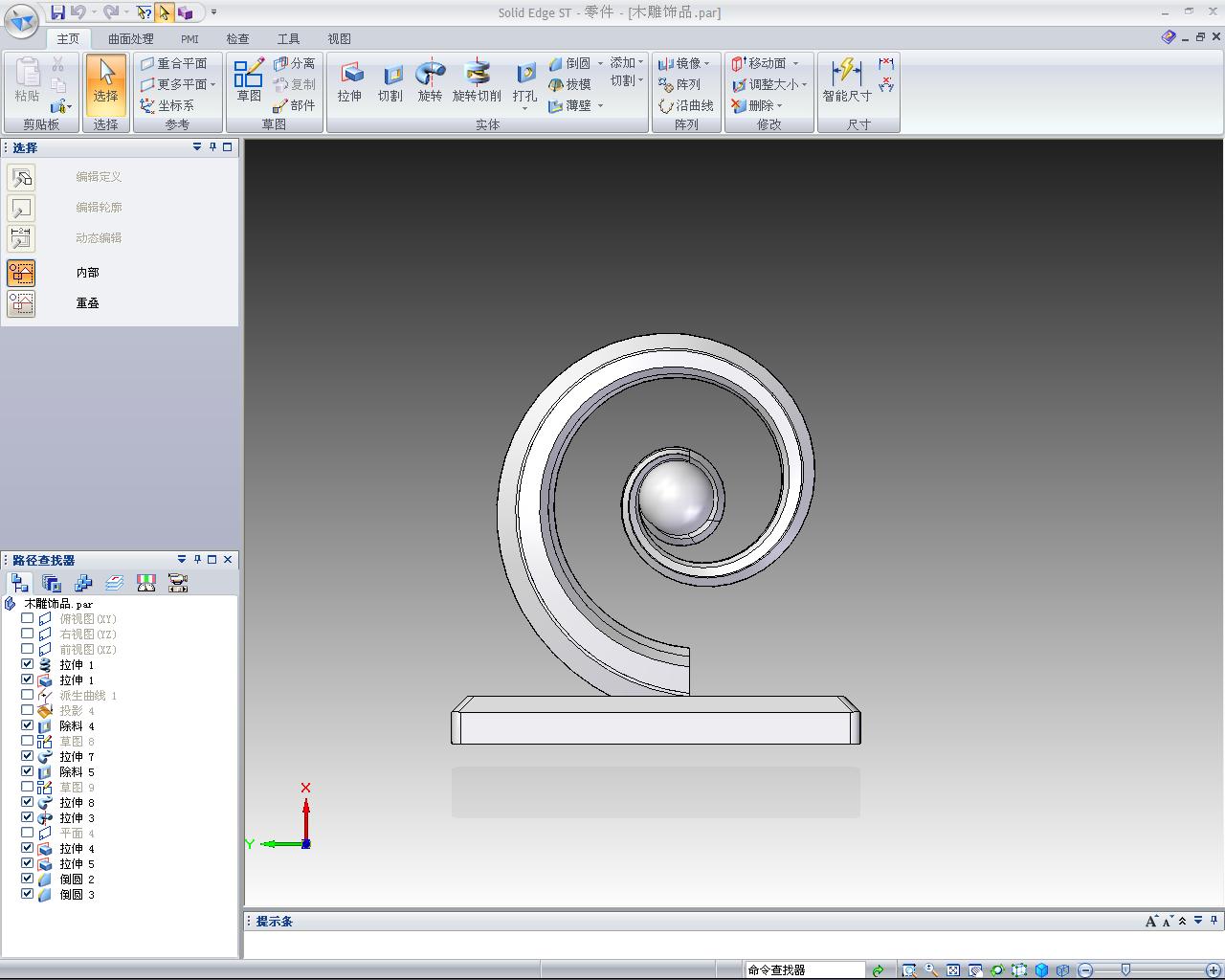Click the Save icon in quick access toolbar

[x=58, y=12]
